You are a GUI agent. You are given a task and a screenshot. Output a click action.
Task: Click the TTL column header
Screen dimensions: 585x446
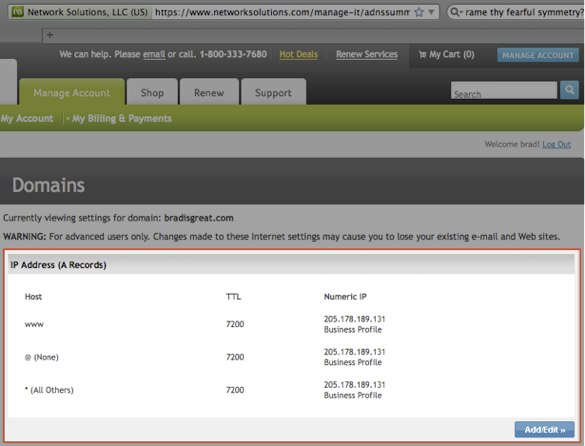(233, 297)
